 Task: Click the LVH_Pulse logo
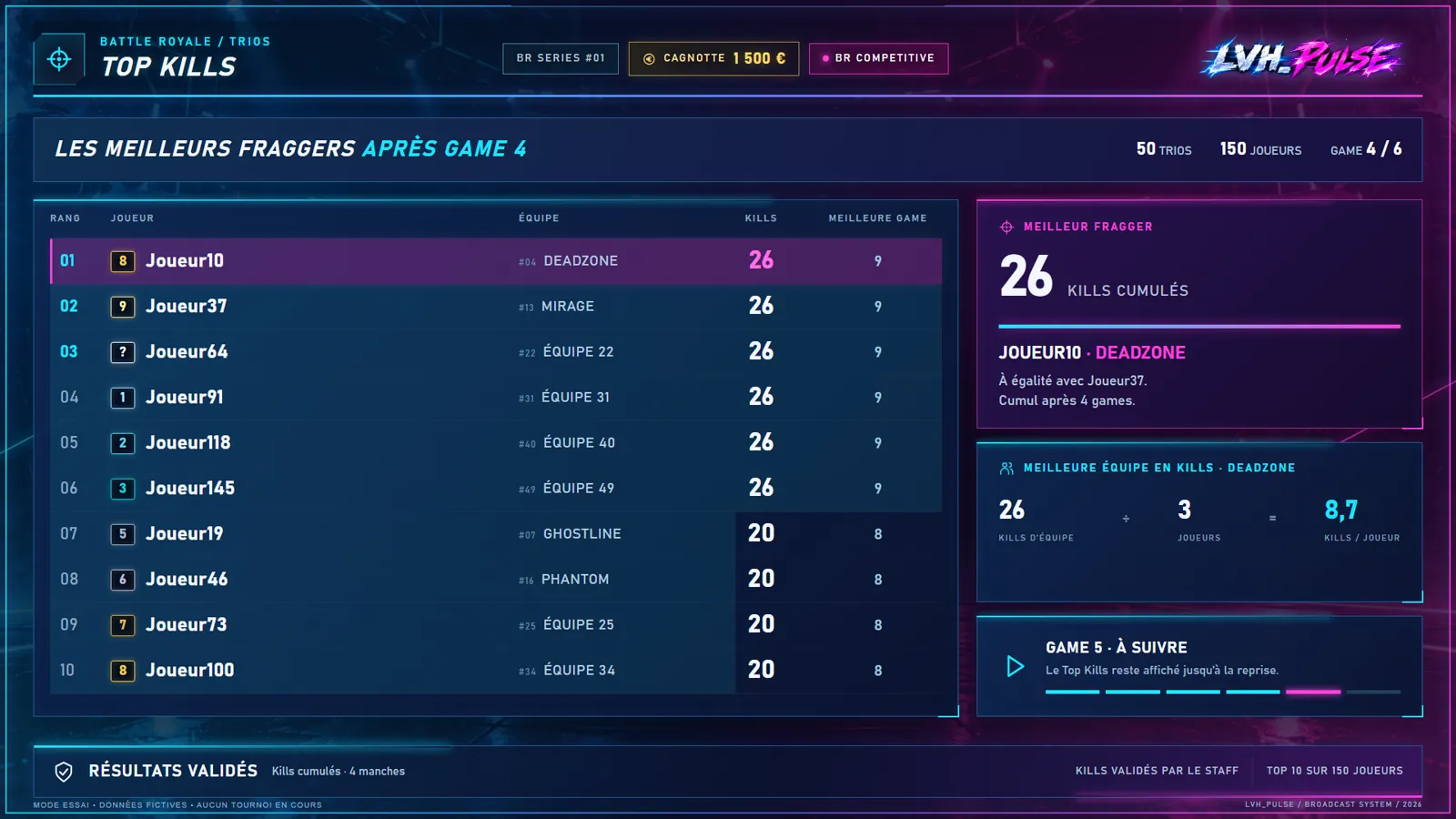click(1301, 58)
